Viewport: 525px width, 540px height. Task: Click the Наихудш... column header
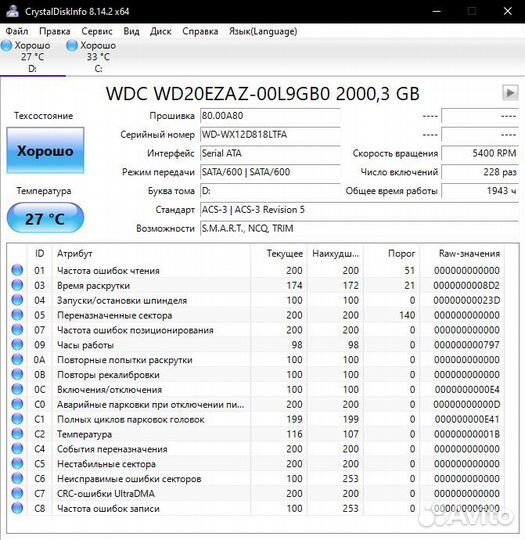coord(336,253)
